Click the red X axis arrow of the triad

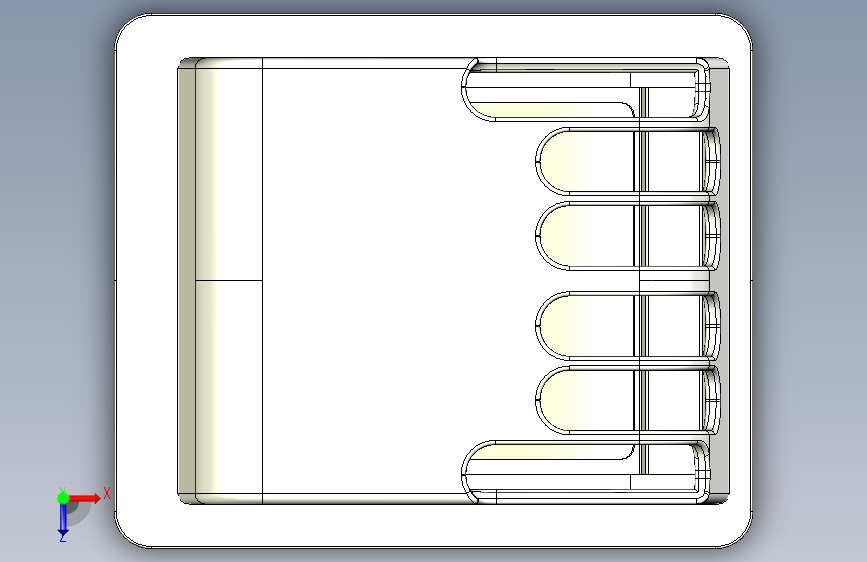(x=85, y=498)
